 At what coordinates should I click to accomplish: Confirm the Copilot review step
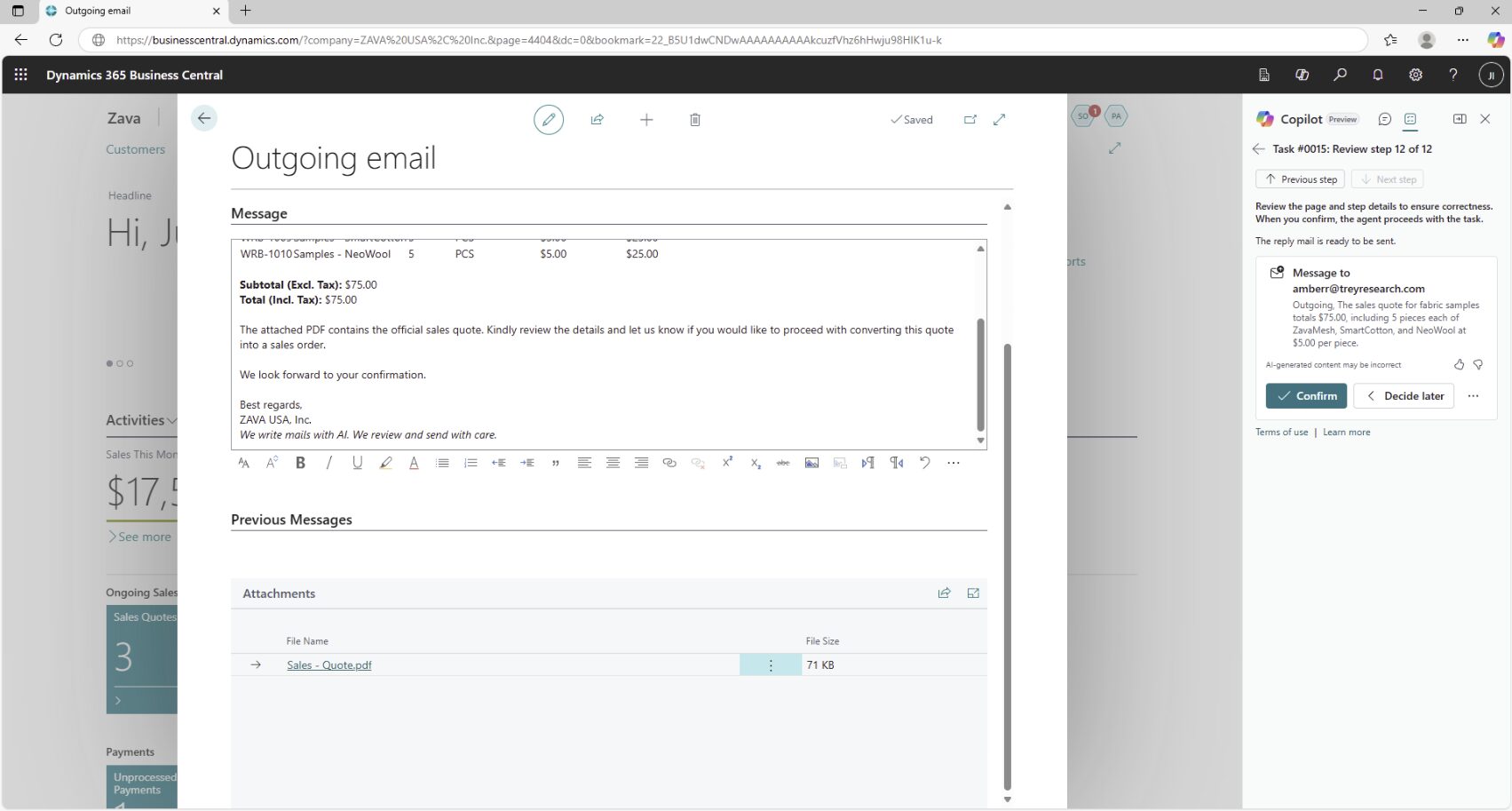point(1306,396)
